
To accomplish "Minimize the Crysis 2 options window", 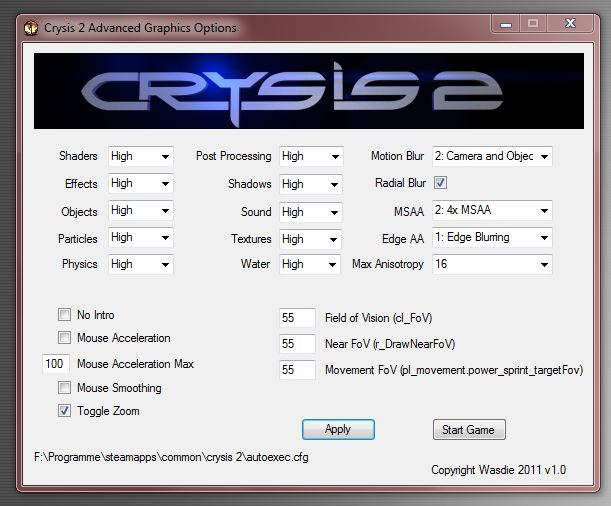I will tap(506, 25).
